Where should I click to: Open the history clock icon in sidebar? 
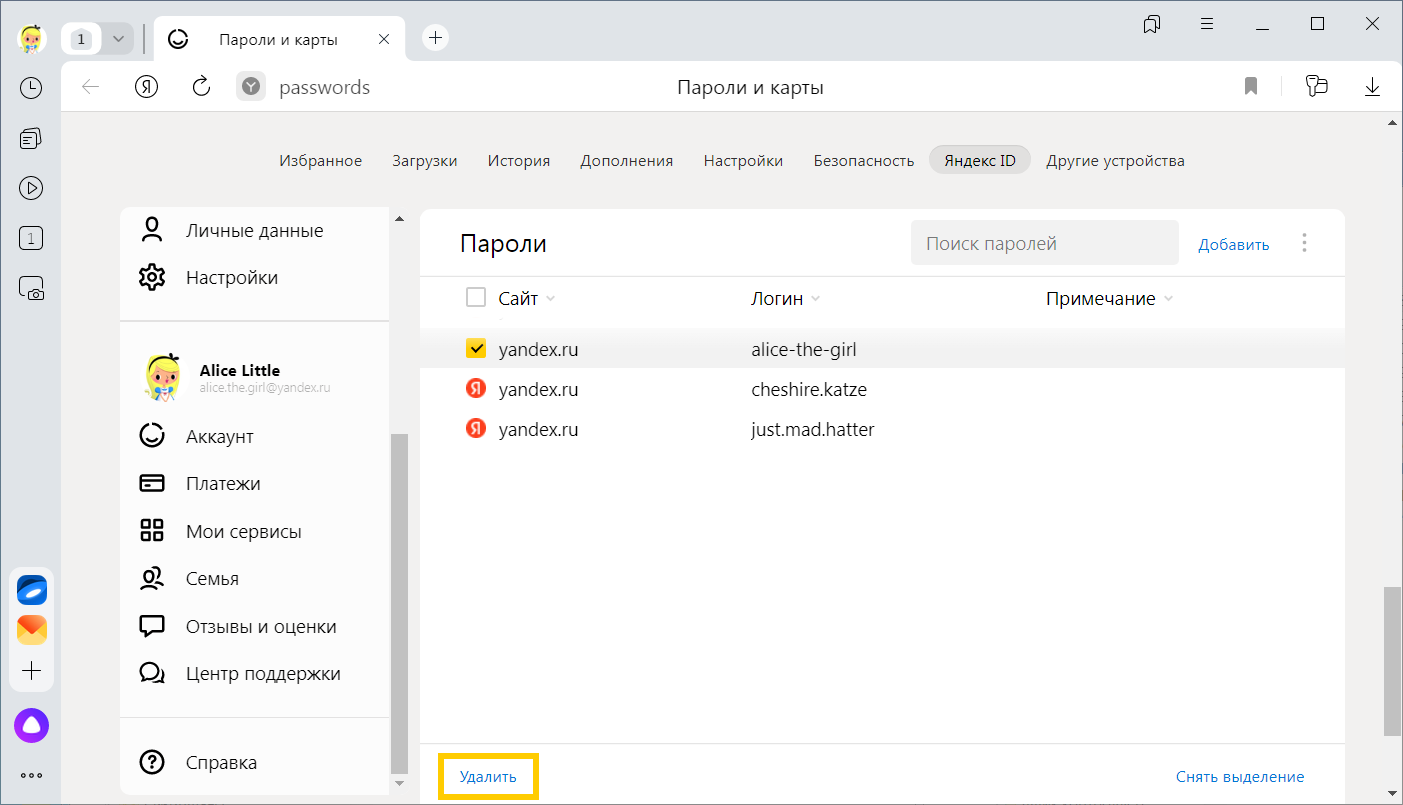[x=31, y=88]
